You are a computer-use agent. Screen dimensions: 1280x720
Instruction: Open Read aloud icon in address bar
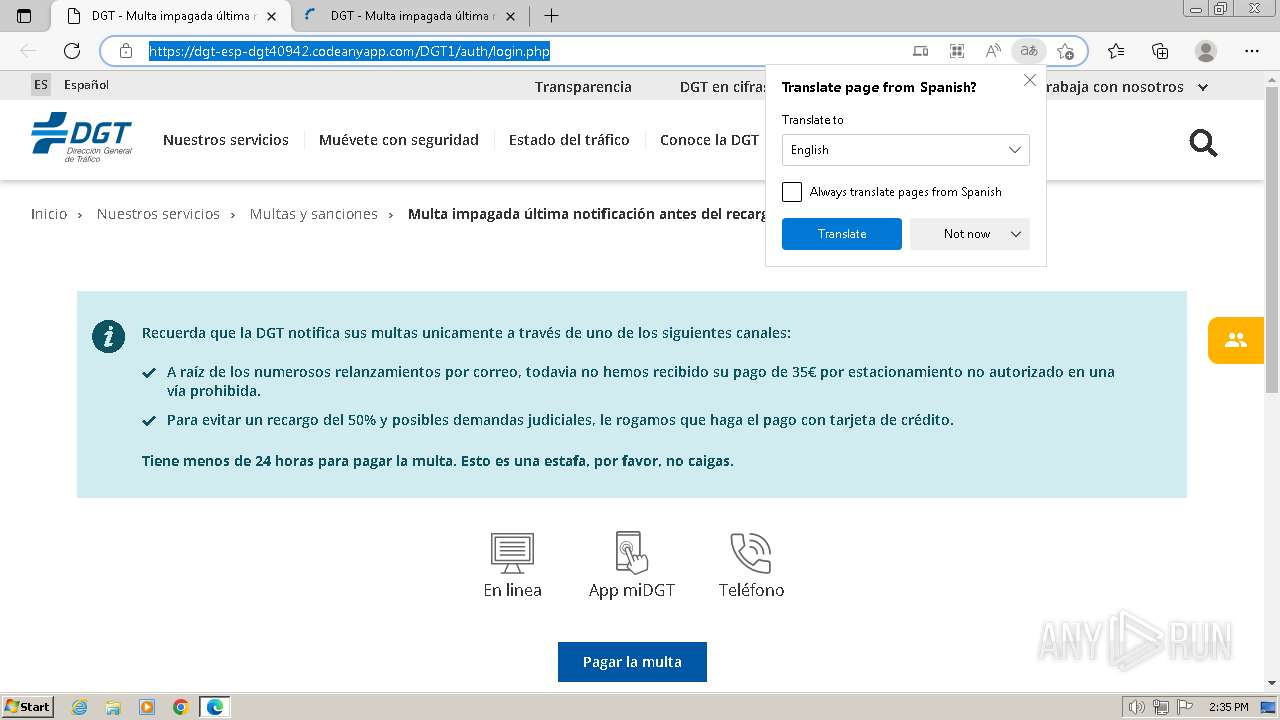(x=993, y=51)
